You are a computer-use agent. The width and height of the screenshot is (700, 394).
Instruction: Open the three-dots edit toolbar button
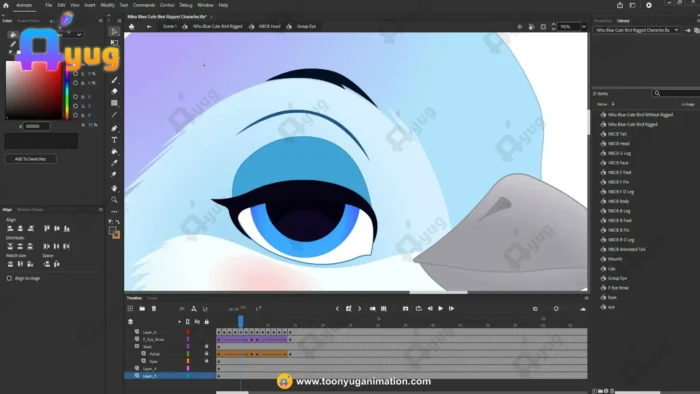point(114,212)
